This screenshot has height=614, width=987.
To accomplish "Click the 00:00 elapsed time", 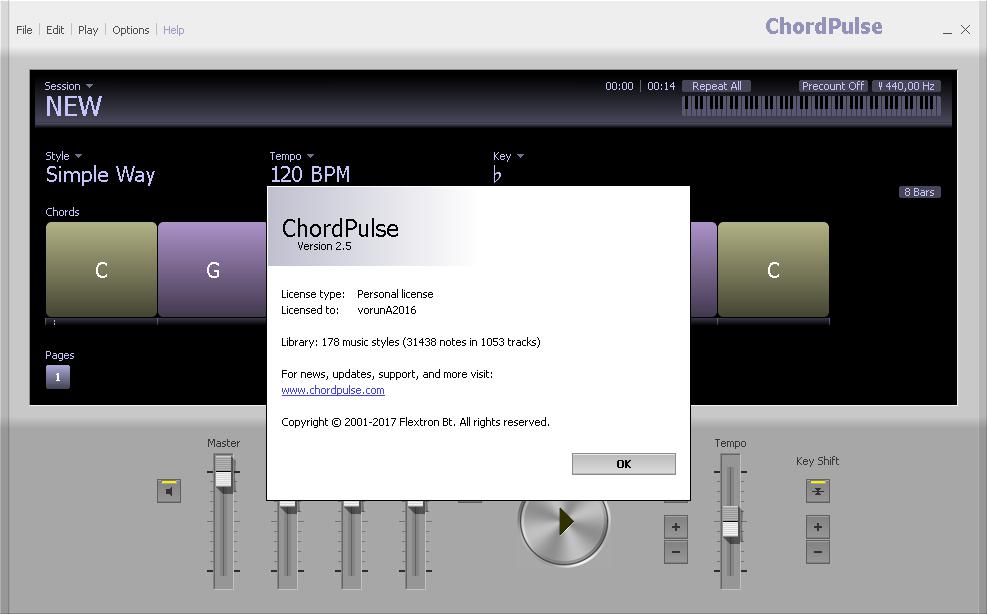I will coord(619,86).
